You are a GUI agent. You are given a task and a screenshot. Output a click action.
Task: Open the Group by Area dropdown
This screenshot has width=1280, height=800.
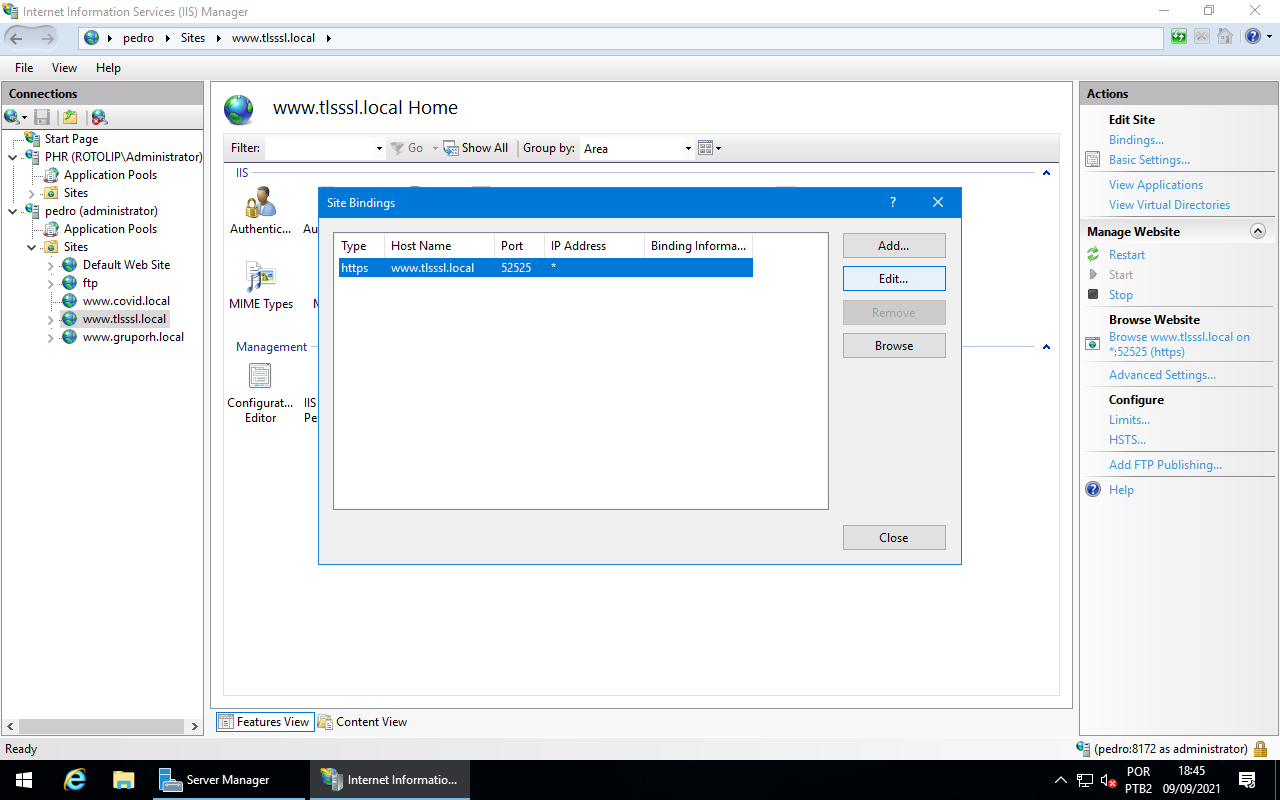[x=637, y=148]
